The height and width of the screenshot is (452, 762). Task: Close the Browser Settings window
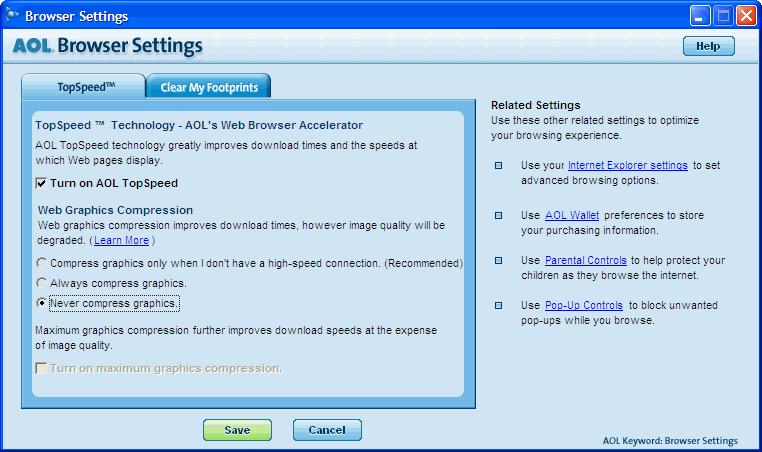[746, 16]
